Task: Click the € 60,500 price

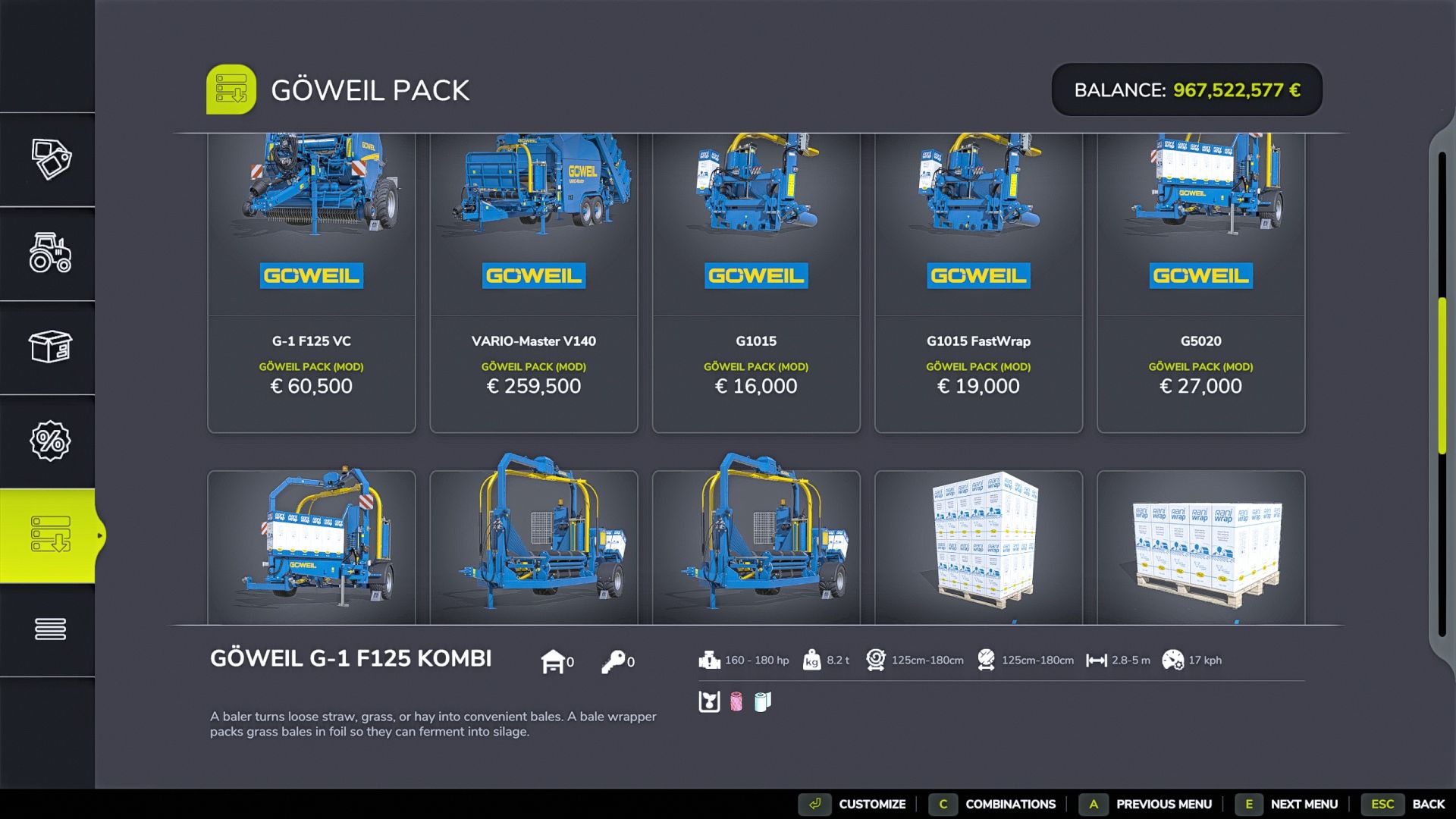Action: (311, 386)
